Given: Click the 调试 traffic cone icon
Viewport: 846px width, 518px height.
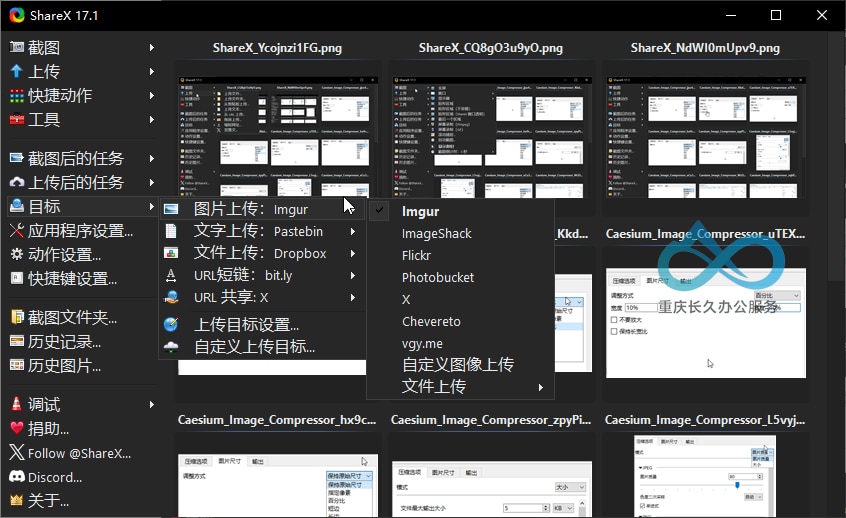Looking at the screenshot, I should [17, 404].
